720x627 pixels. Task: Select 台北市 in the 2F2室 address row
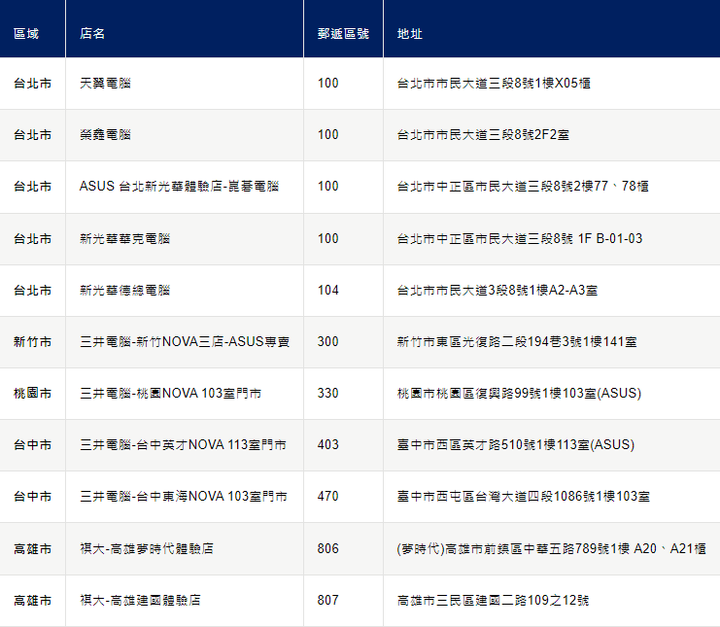33,135
